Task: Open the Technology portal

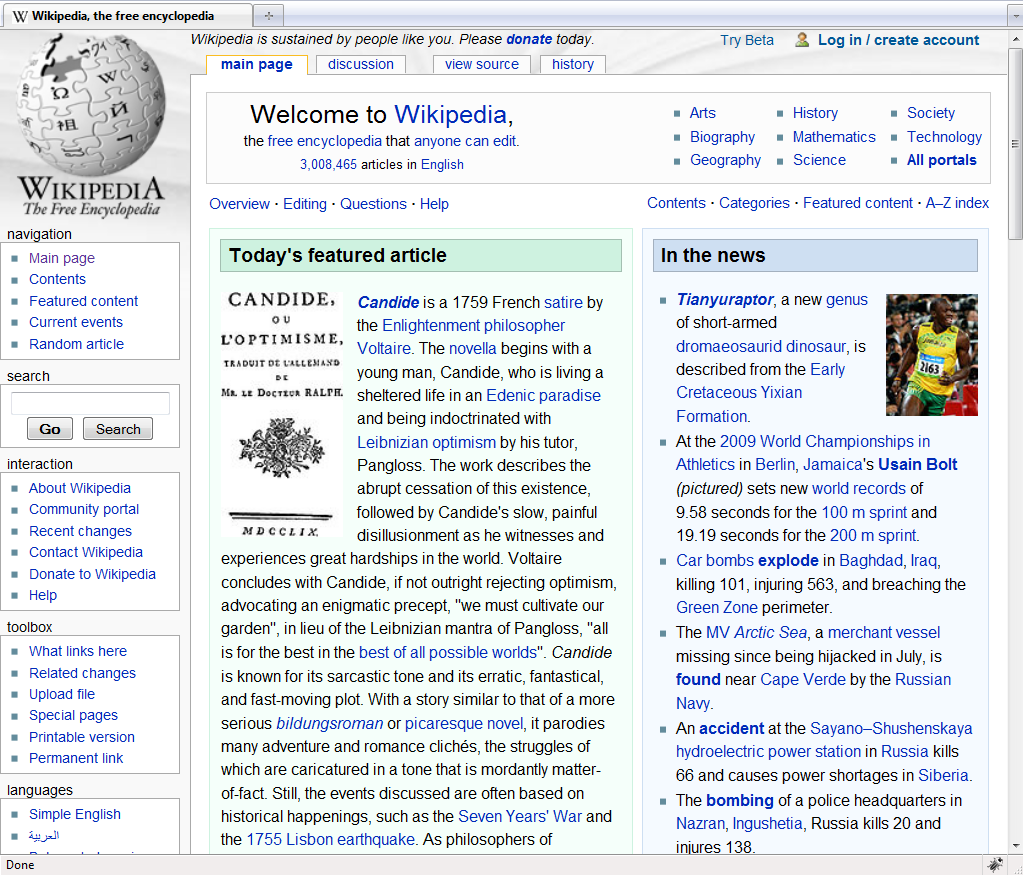Action: (944, 137)
